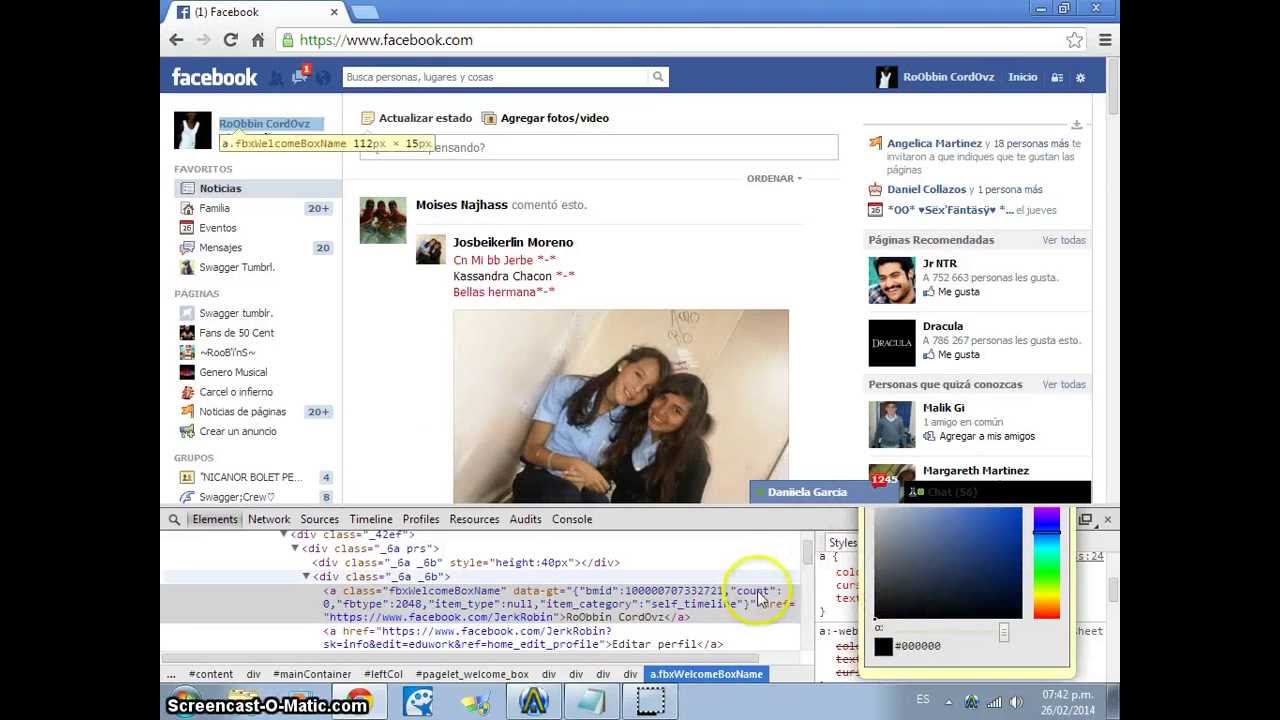The width and height of the screenshot is (1280, 720).
Task: Open Facebook messages icon with notification badge
Action: pos(299,77)
